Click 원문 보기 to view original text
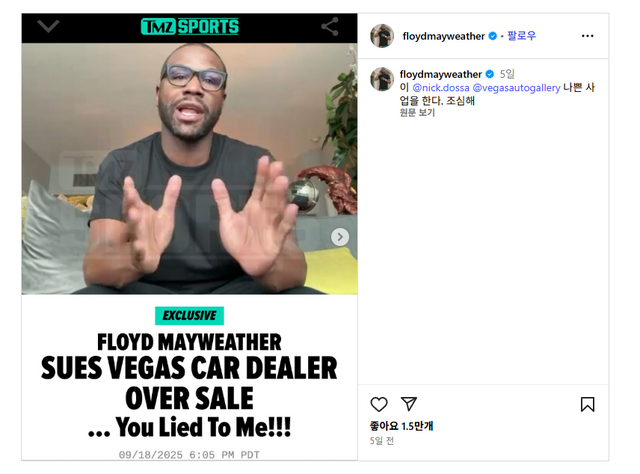 click(x=417, y=112)
